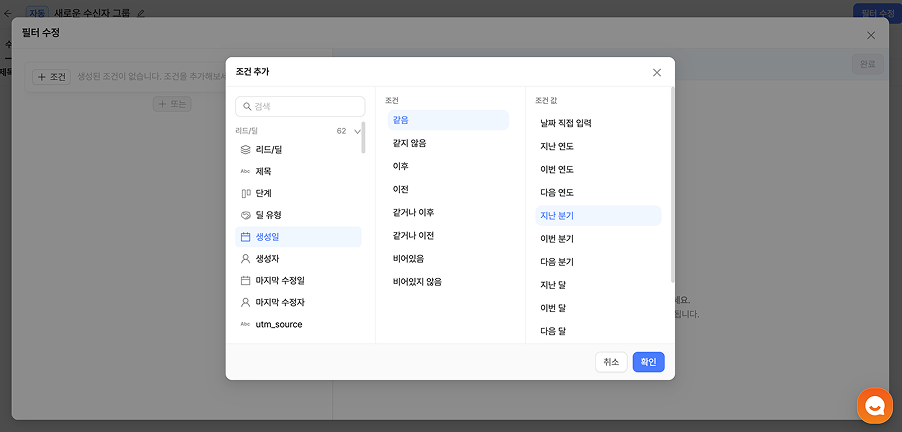The height and width of the screenshot is (432, 902).
Task: Choose 이번 연도 value
Action: [x=598, y=170]
